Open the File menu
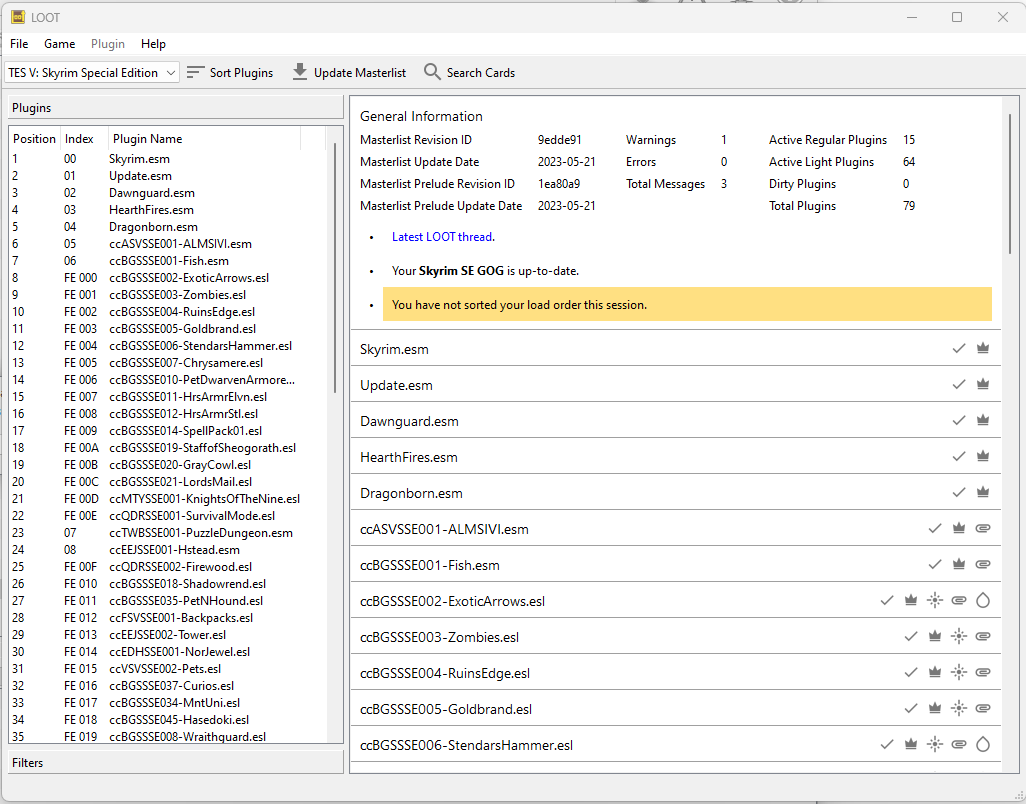1026x804 pixels. click(19, 44)
